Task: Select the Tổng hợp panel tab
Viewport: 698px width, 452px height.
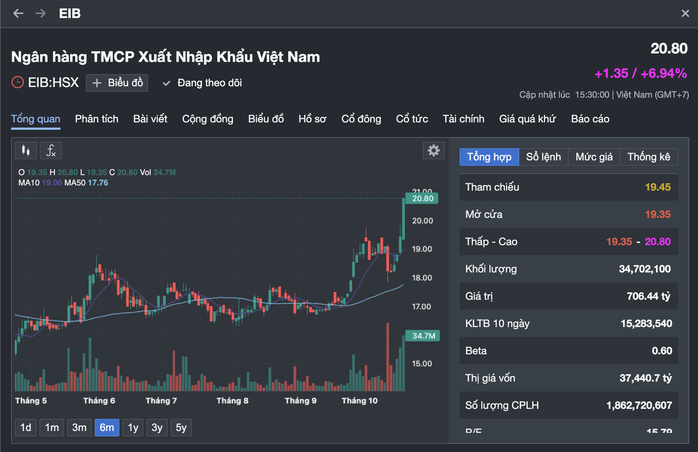Action: (x=489, y=157)
